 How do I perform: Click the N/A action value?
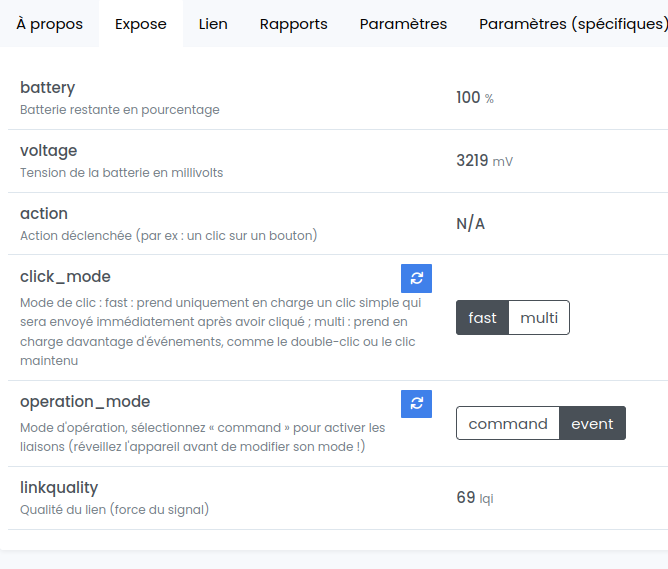coord(470,223)
